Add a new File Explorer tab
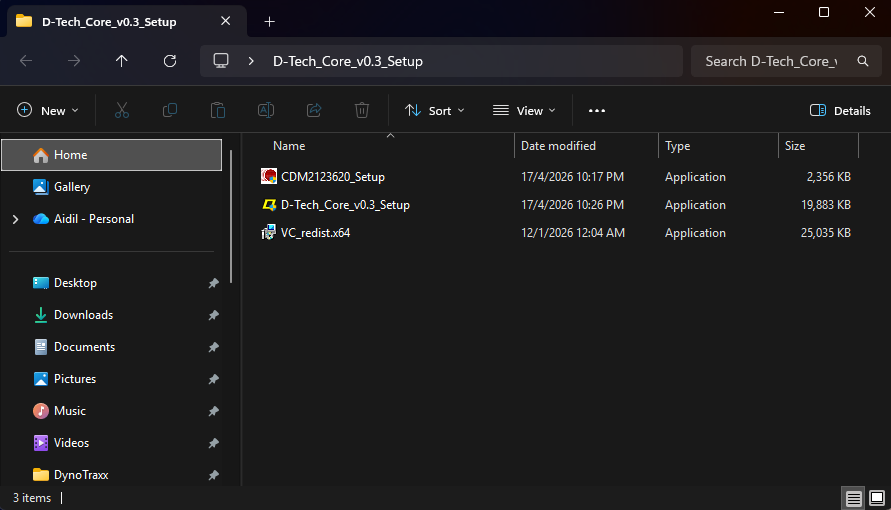The height and width of the screenshot is (510, 891). (269, 22)
